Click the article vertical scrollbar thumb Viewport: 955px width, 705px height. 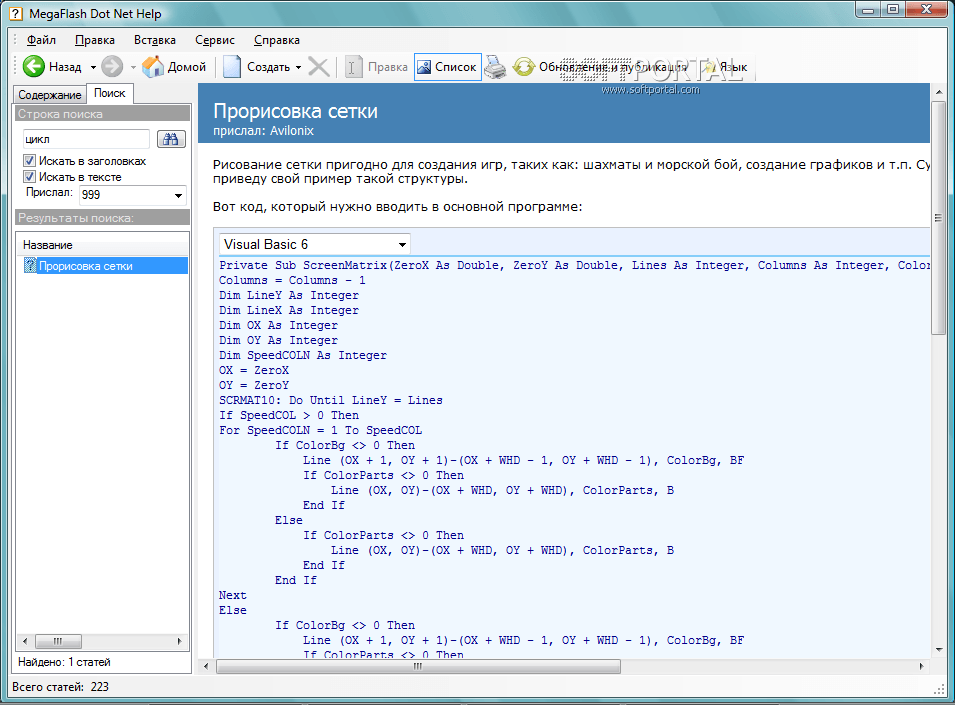point(938,218)
